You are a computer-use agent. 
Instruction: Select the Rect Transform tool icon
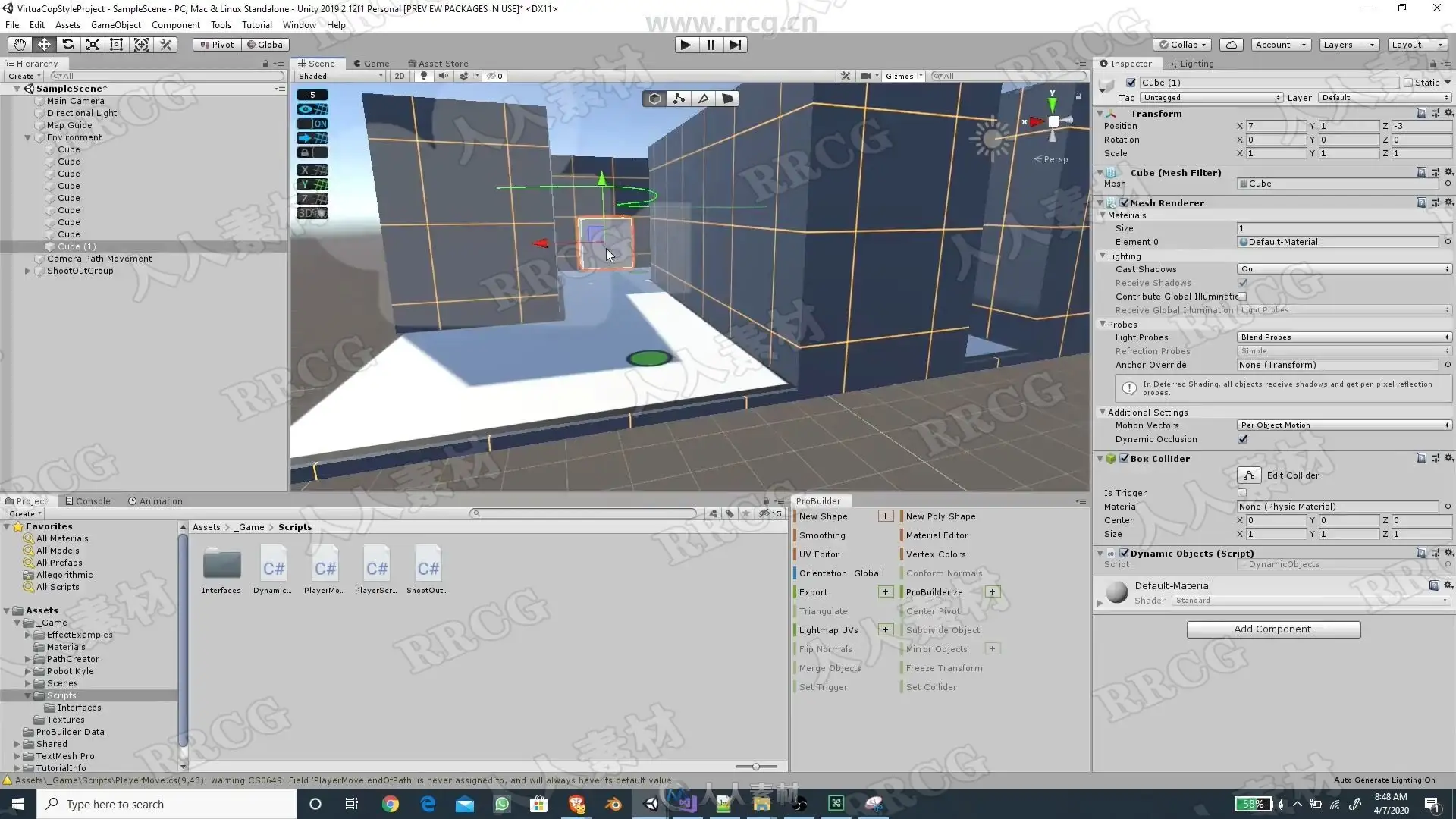click(x=117, y=45)
